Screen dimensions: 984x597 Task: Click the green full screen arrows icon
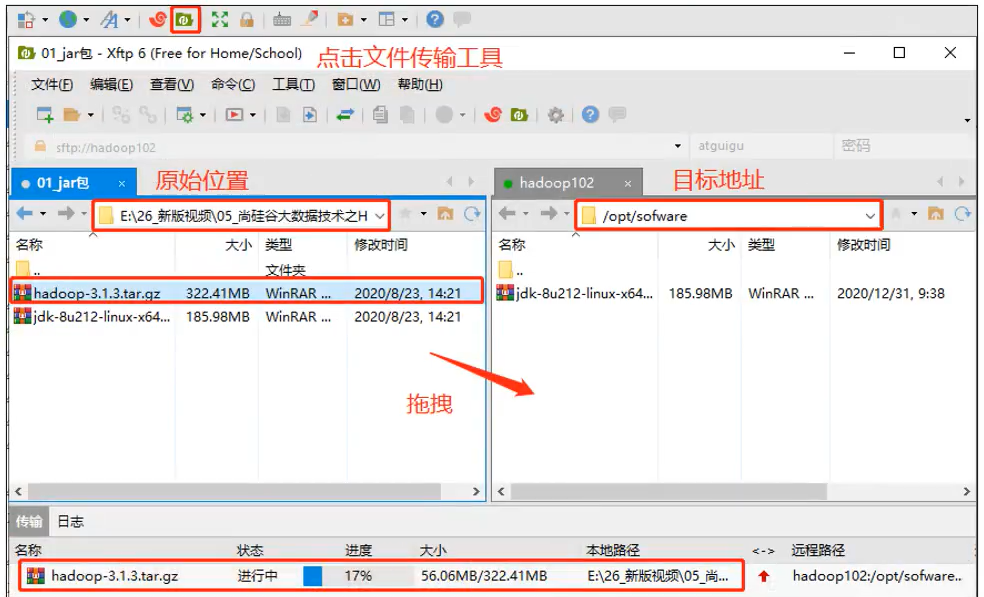tap(220, 20)
